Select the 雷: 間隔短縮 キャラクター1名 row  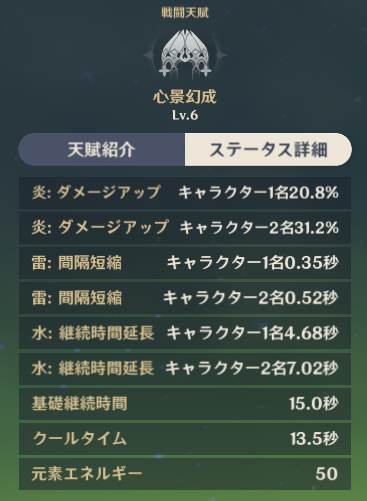(185, 263)
